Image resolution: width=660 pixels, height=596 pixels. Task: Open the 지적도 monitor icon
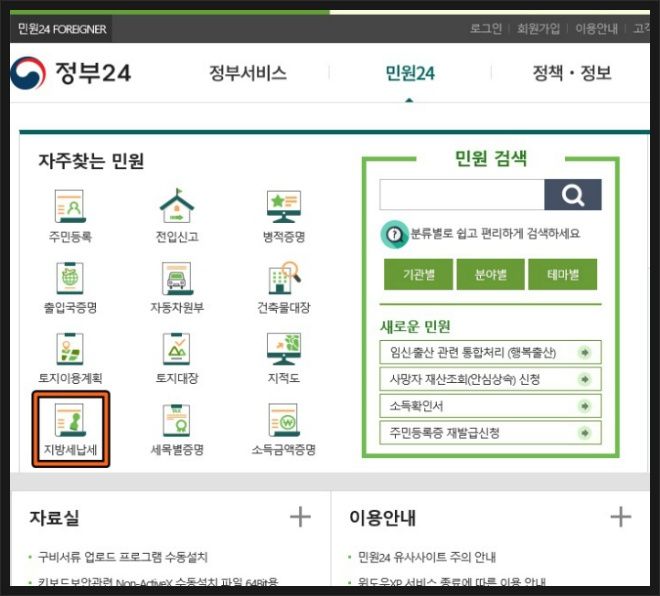click(284, 349)
